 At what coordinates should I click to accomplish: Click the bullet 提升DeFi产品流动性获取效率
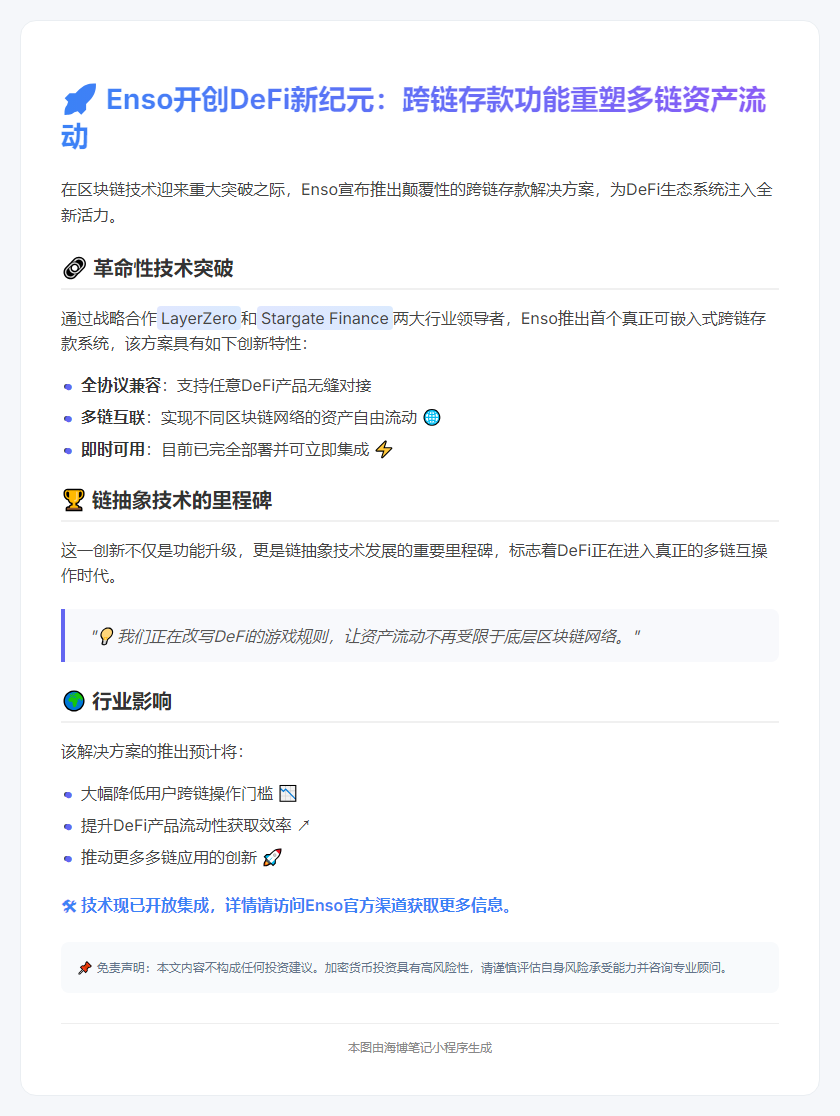(x=186, y=826)
